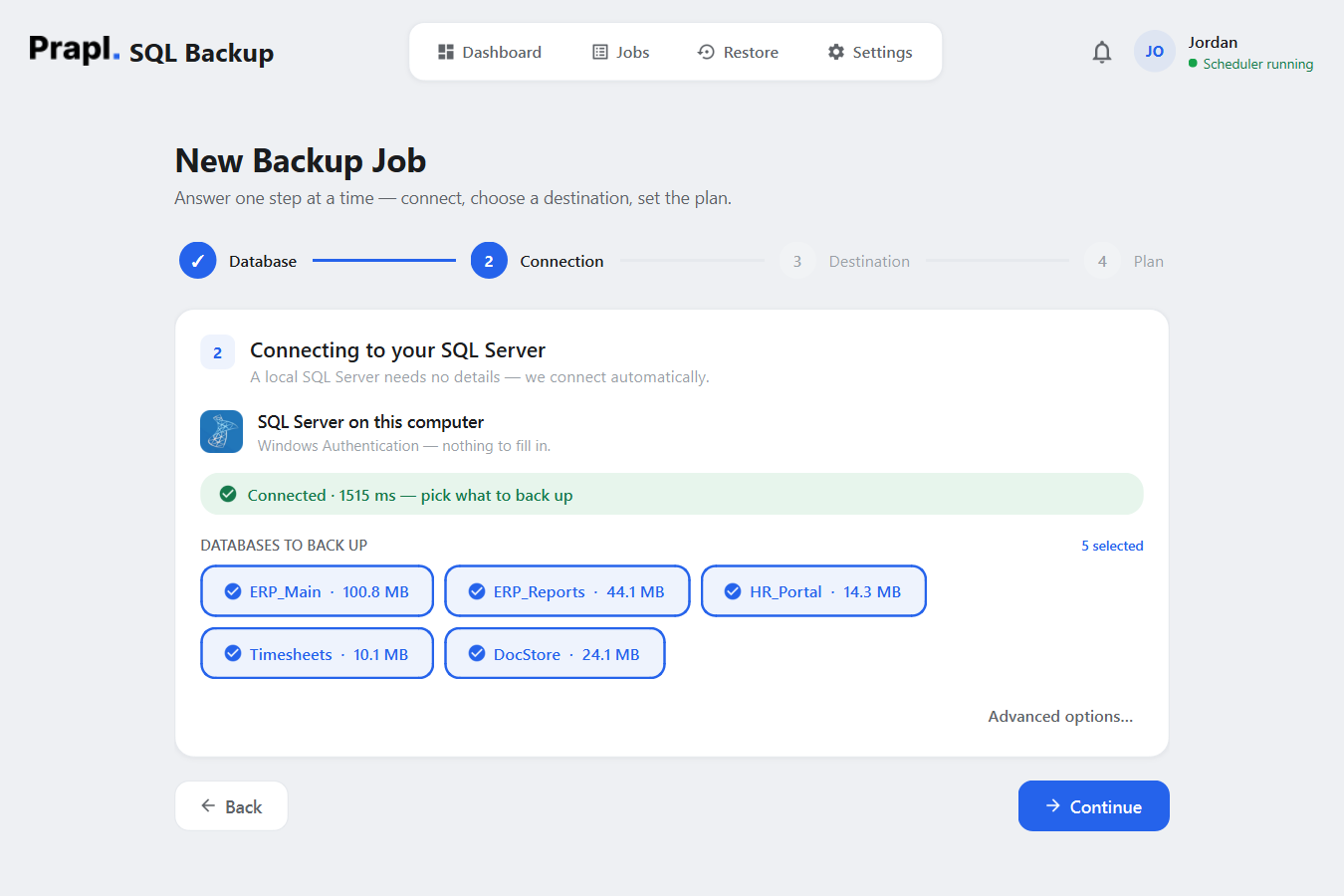Click the Connection step number circle
This screenshot has height=896, width=1344.
click(489, 261)
